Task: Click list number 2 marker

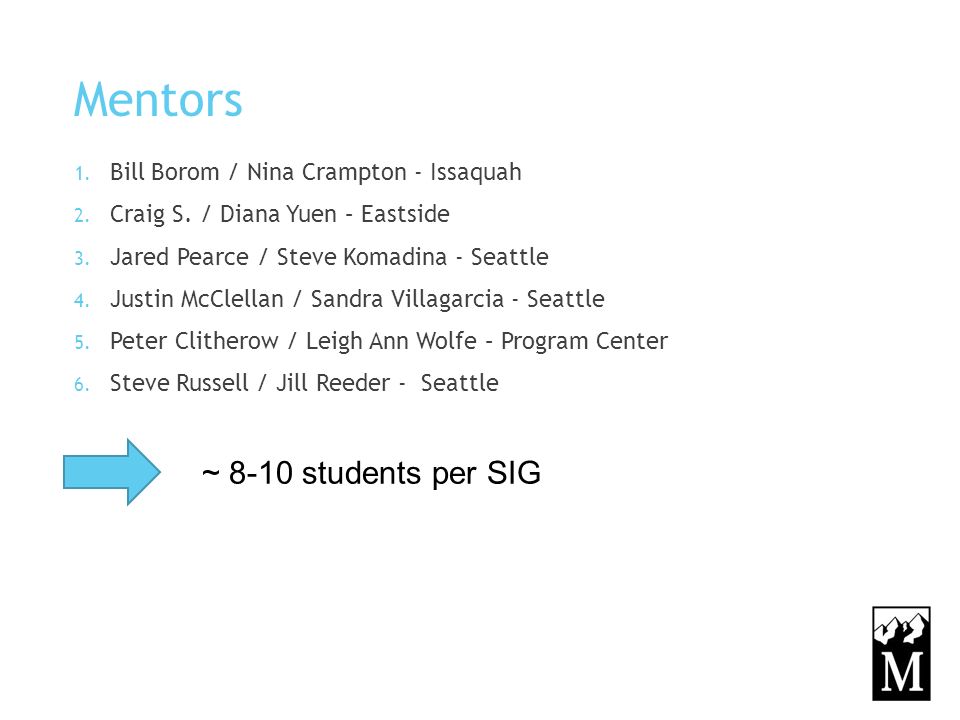Action: (x=81, y=216)
